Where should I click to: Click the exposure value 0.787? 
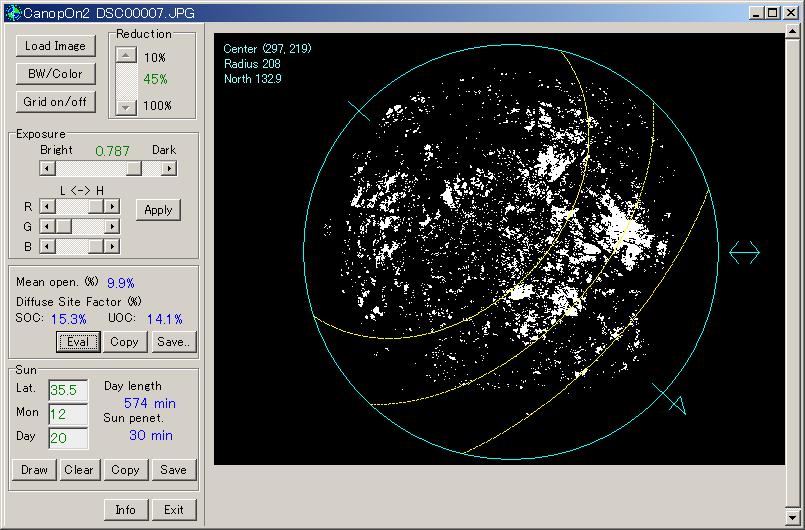tap(112, 151)
